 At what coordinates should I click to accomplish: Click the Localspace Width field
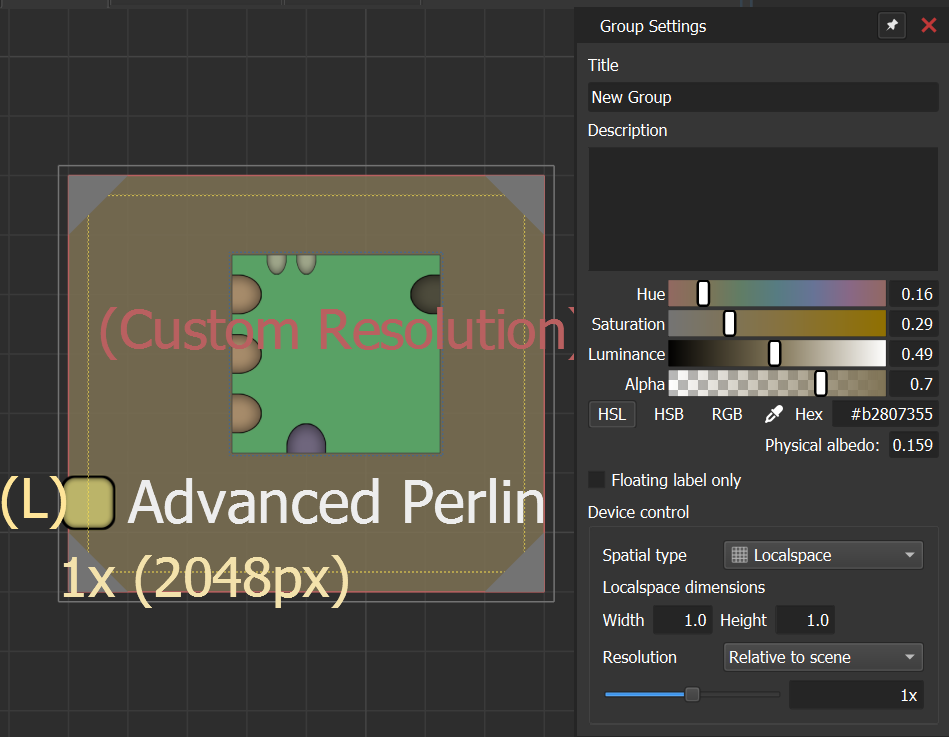coord(682,620)
